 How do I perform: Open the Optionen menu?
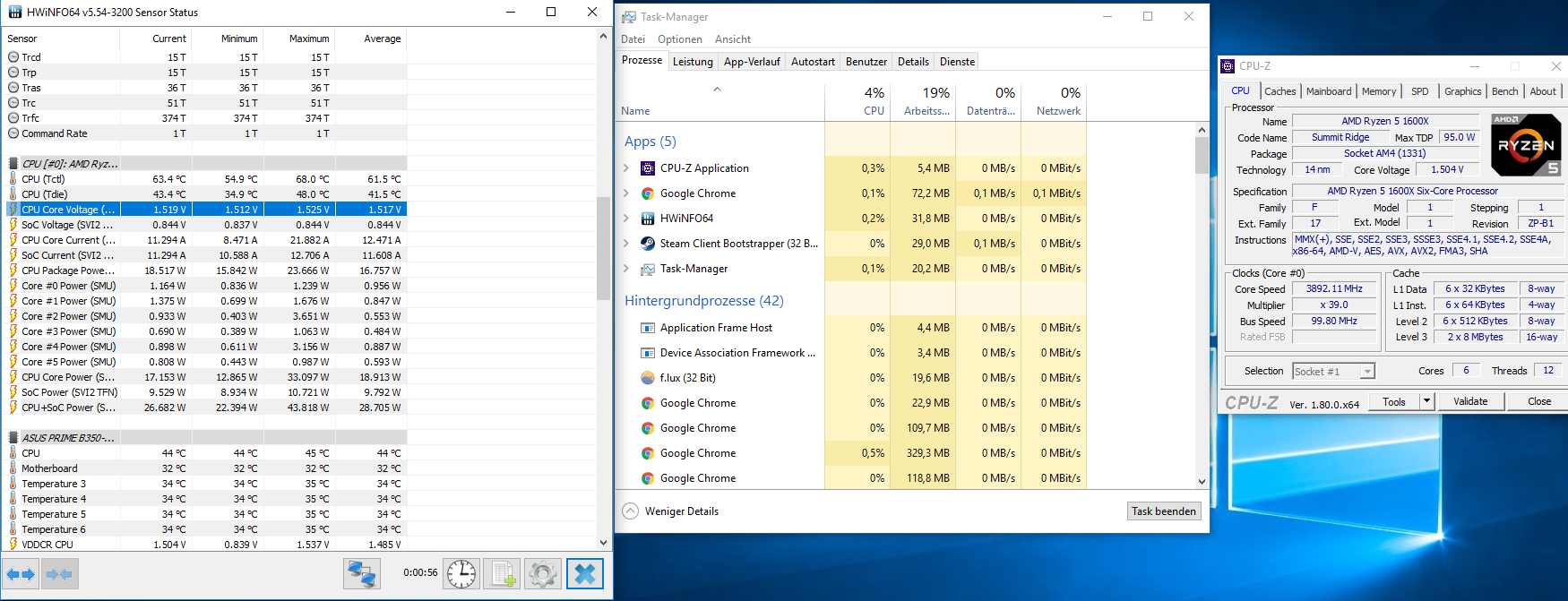pyautogui.click(x=680, y=39)
